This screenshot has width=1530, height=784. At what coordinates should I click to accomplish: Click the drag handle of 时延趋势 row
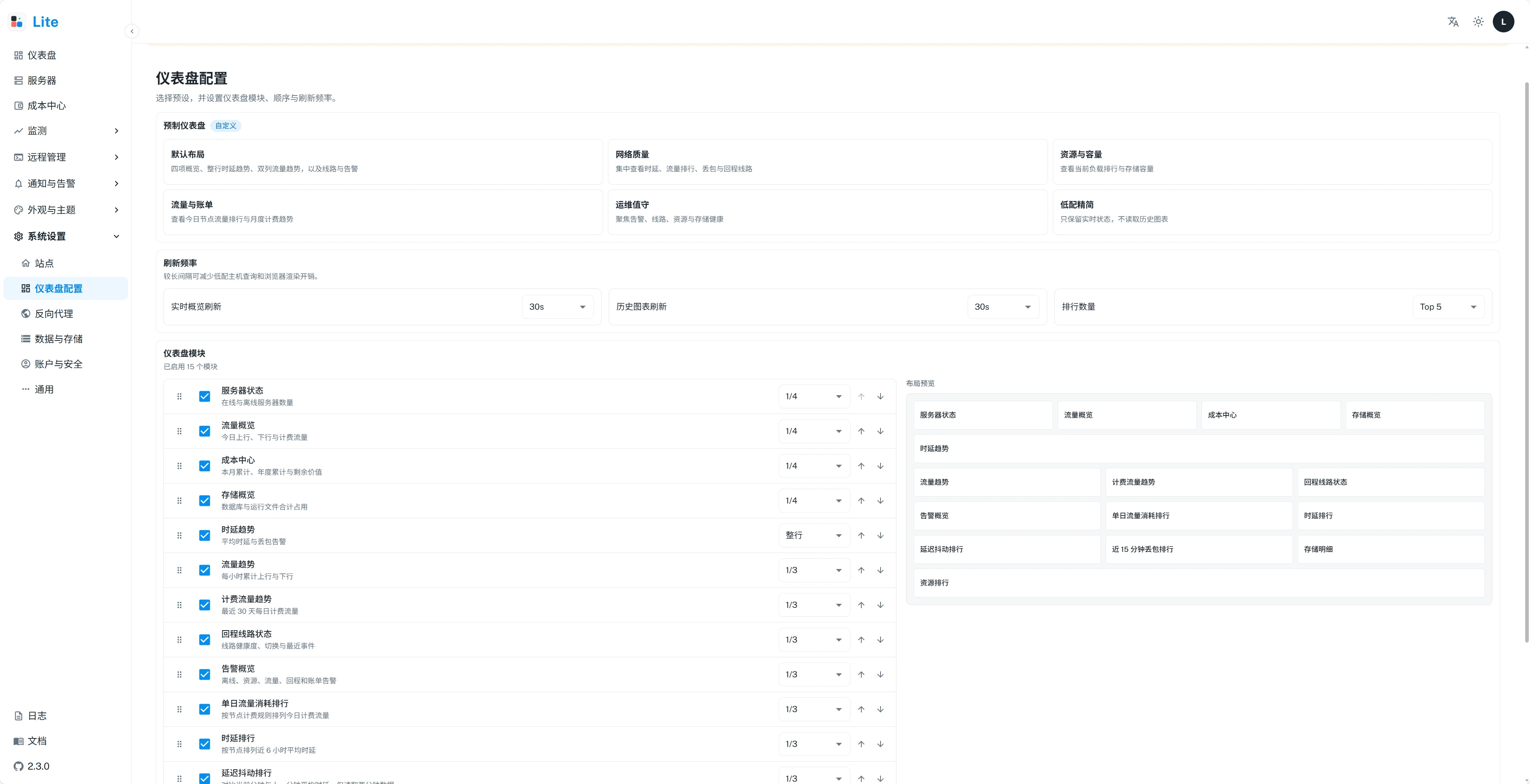179,535
